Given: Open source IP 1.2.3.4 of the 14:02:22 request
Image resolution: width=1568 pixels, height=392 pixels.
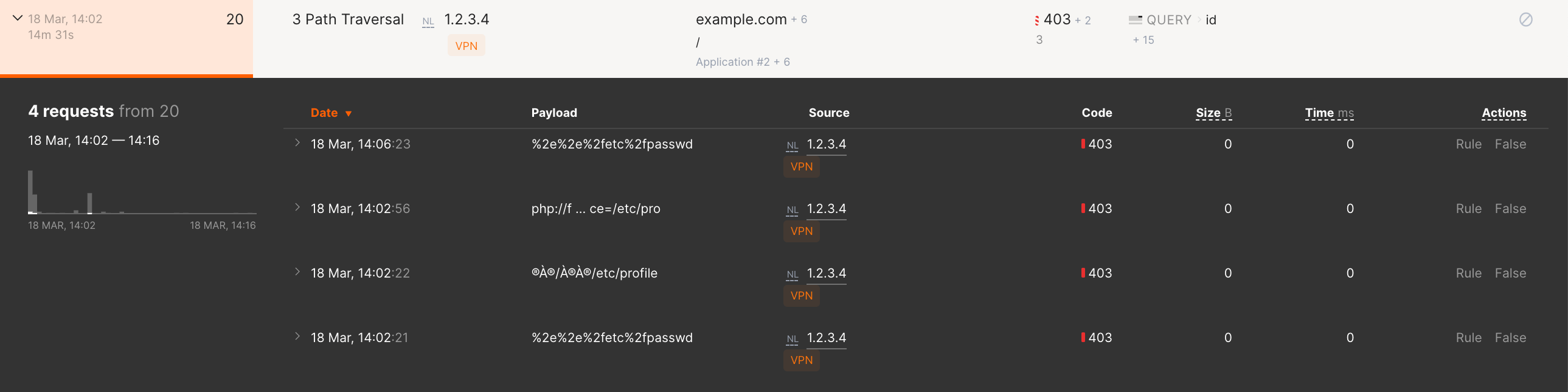Looking at the screenshot, I should point(826,273).
